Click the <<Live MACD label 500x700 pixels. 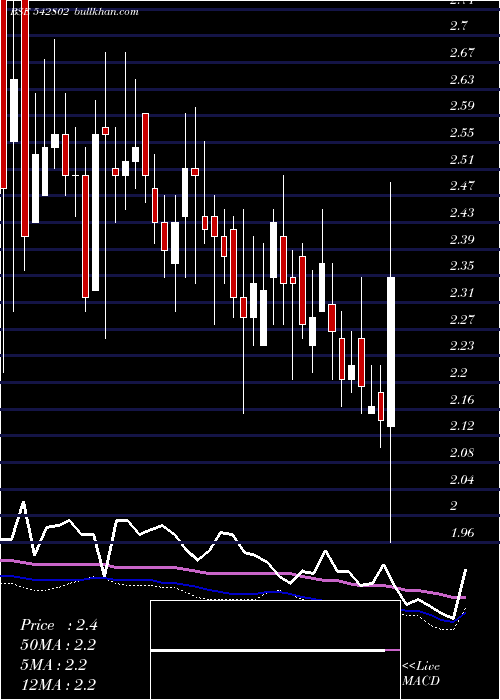pos(421,674)
